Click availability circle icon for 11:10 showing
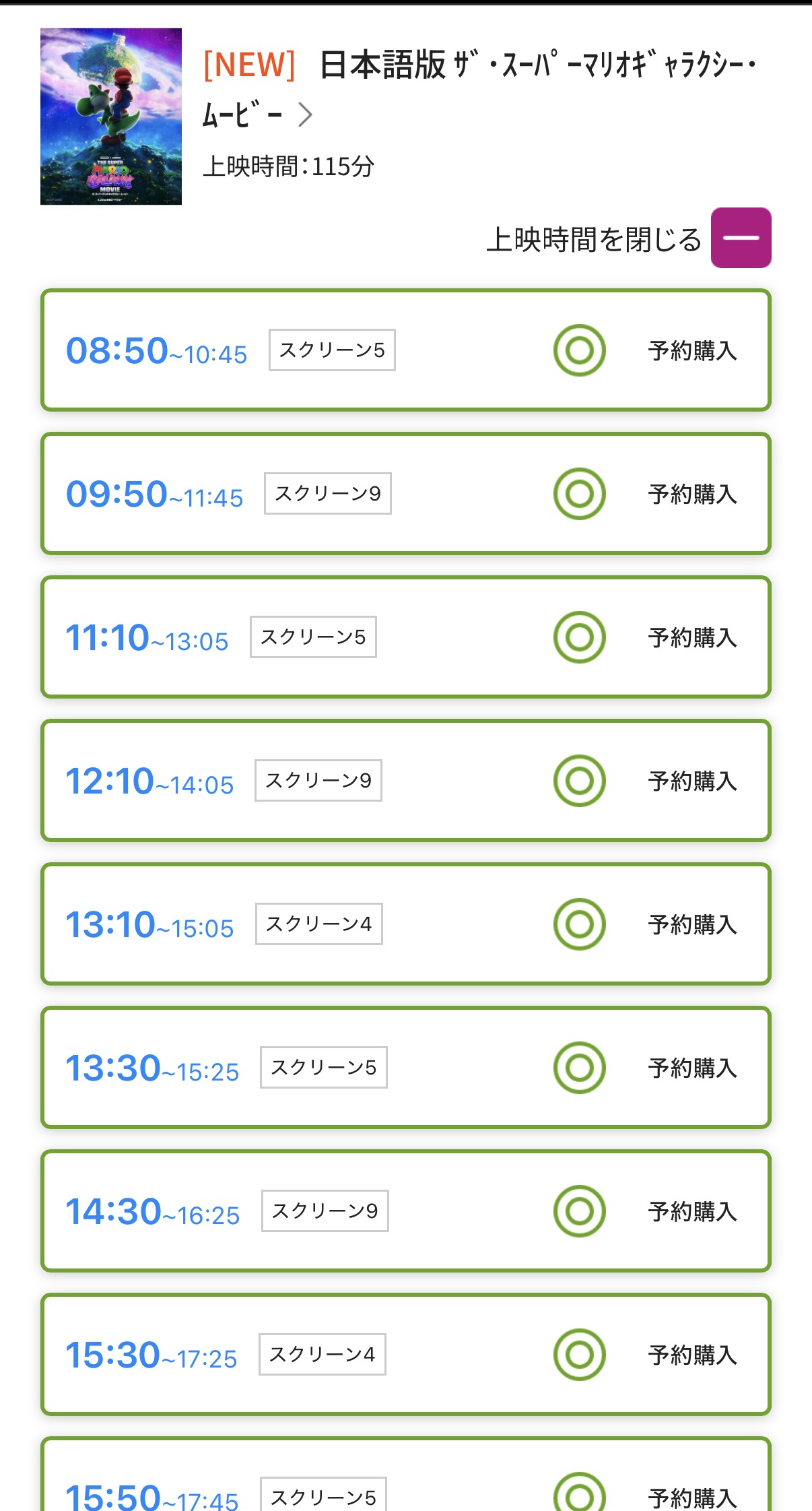Screen dimensions: 812x1511 coord(579,637)
